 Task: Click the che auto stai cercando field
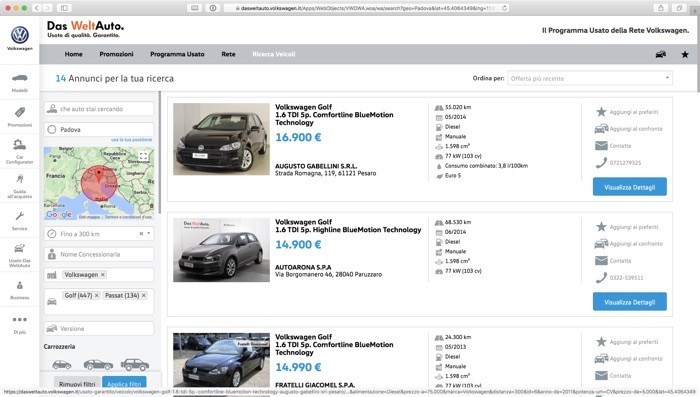coord(99,109)
